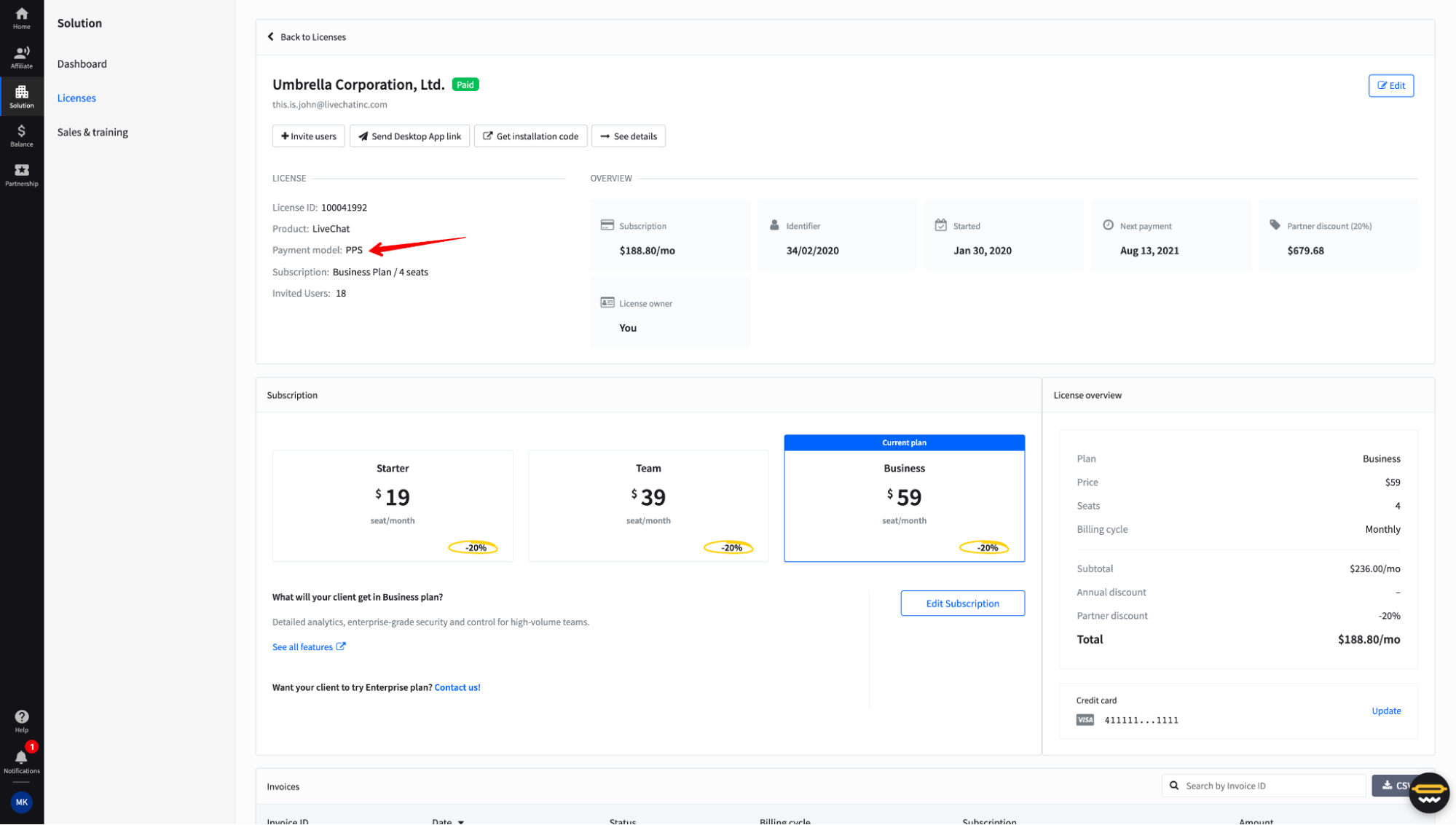The width and height of the screenshot is (1456, 825).
Task: Select the Team plan card
Action: [x=648, y=506]
